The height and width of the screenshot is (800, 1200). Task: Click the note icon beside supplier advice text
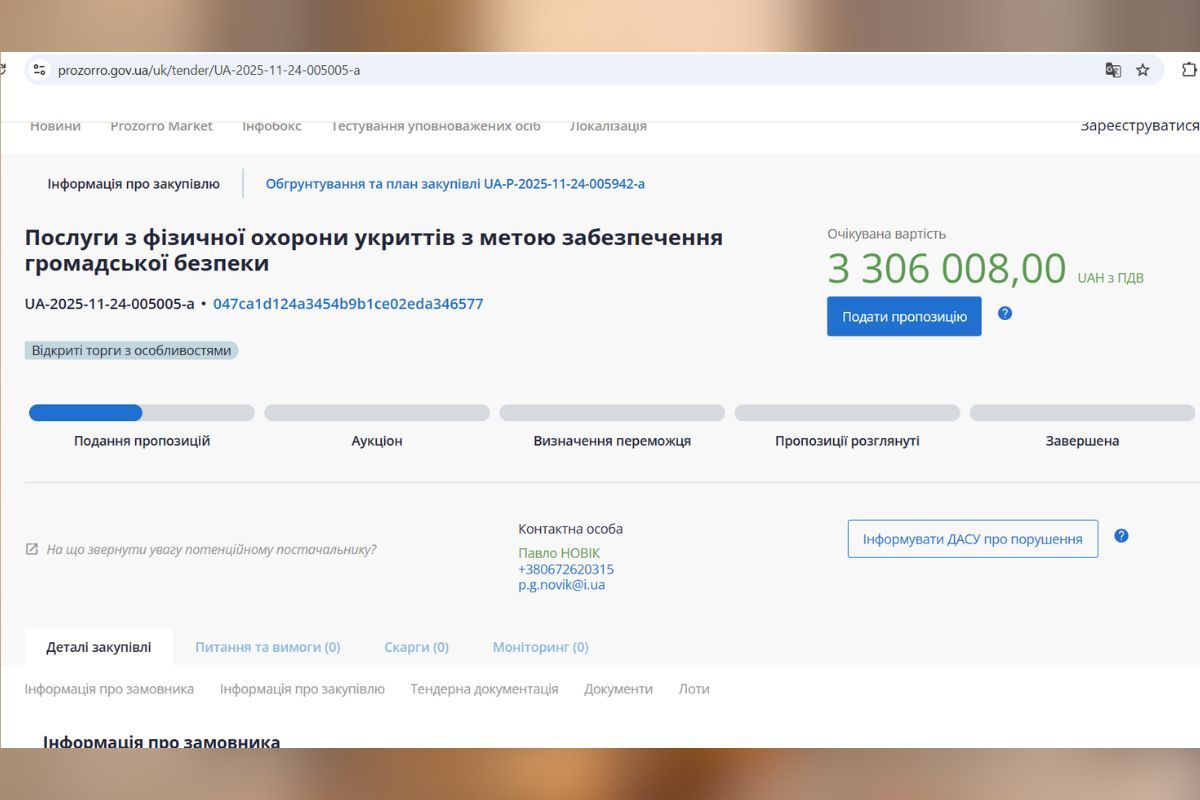(x=31, y=548)
